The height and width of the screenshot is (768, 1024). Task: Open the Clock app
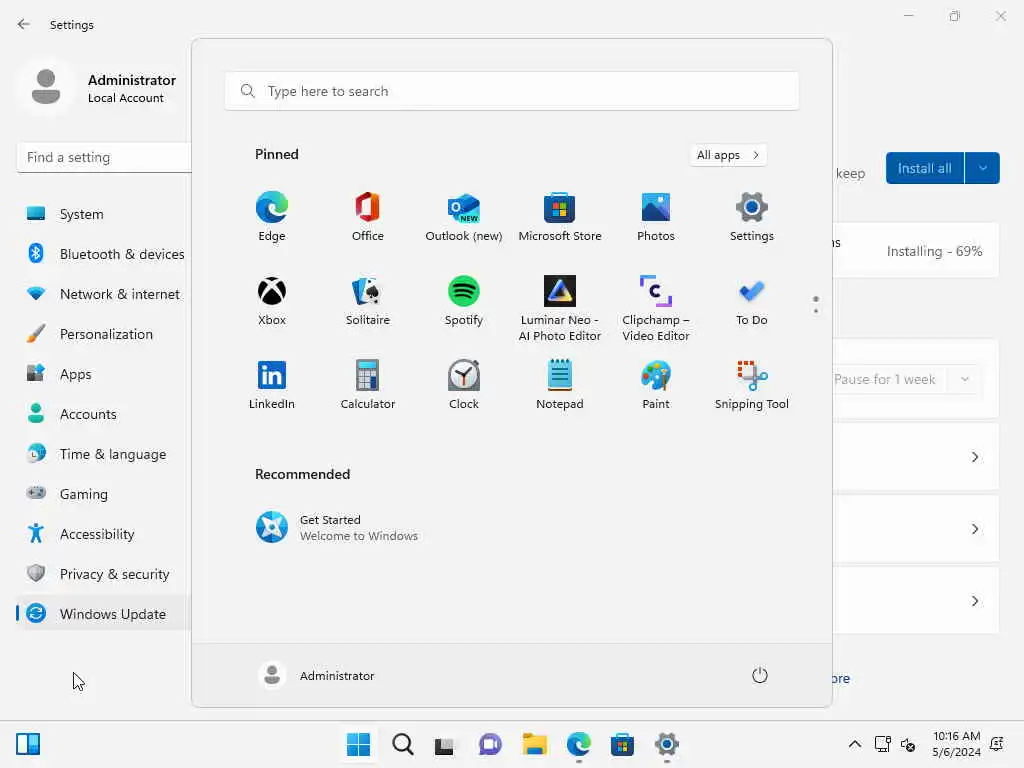tap(464, 385)
